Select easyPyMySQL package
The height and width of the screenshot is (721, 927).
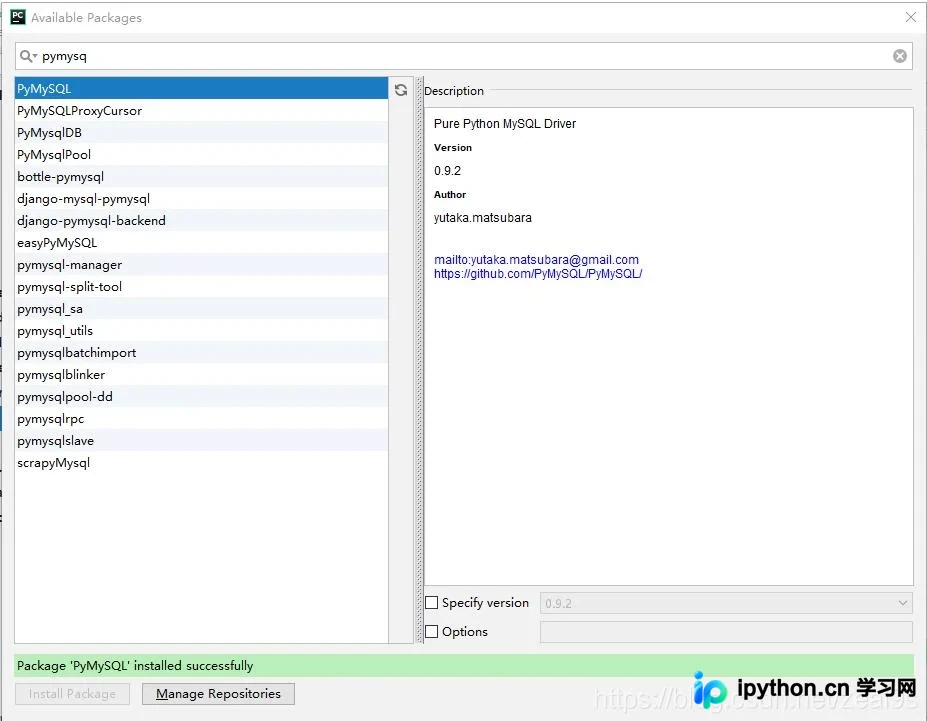pos(201,242)
